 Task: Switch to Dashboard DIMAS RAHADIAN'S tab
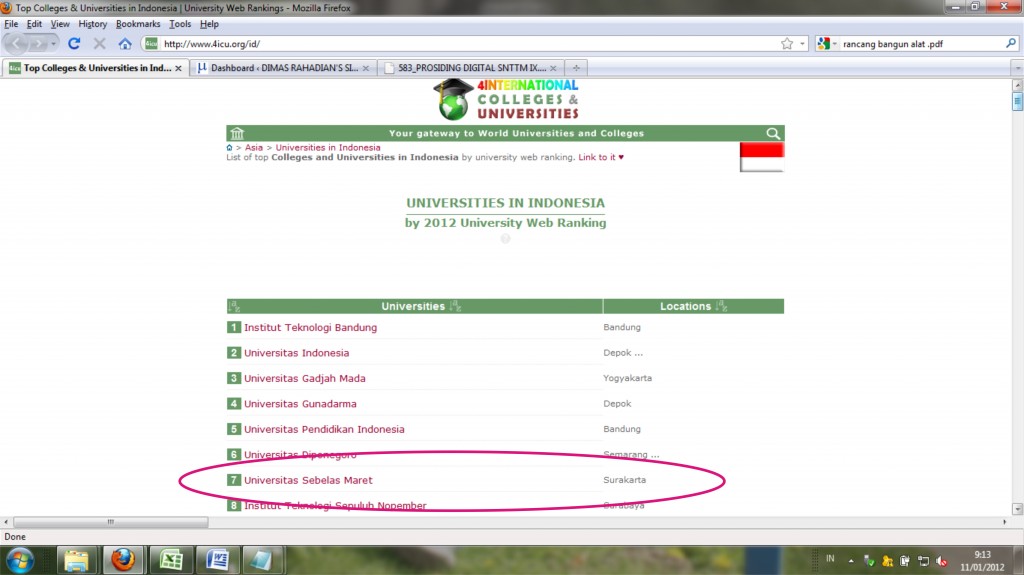283,68
